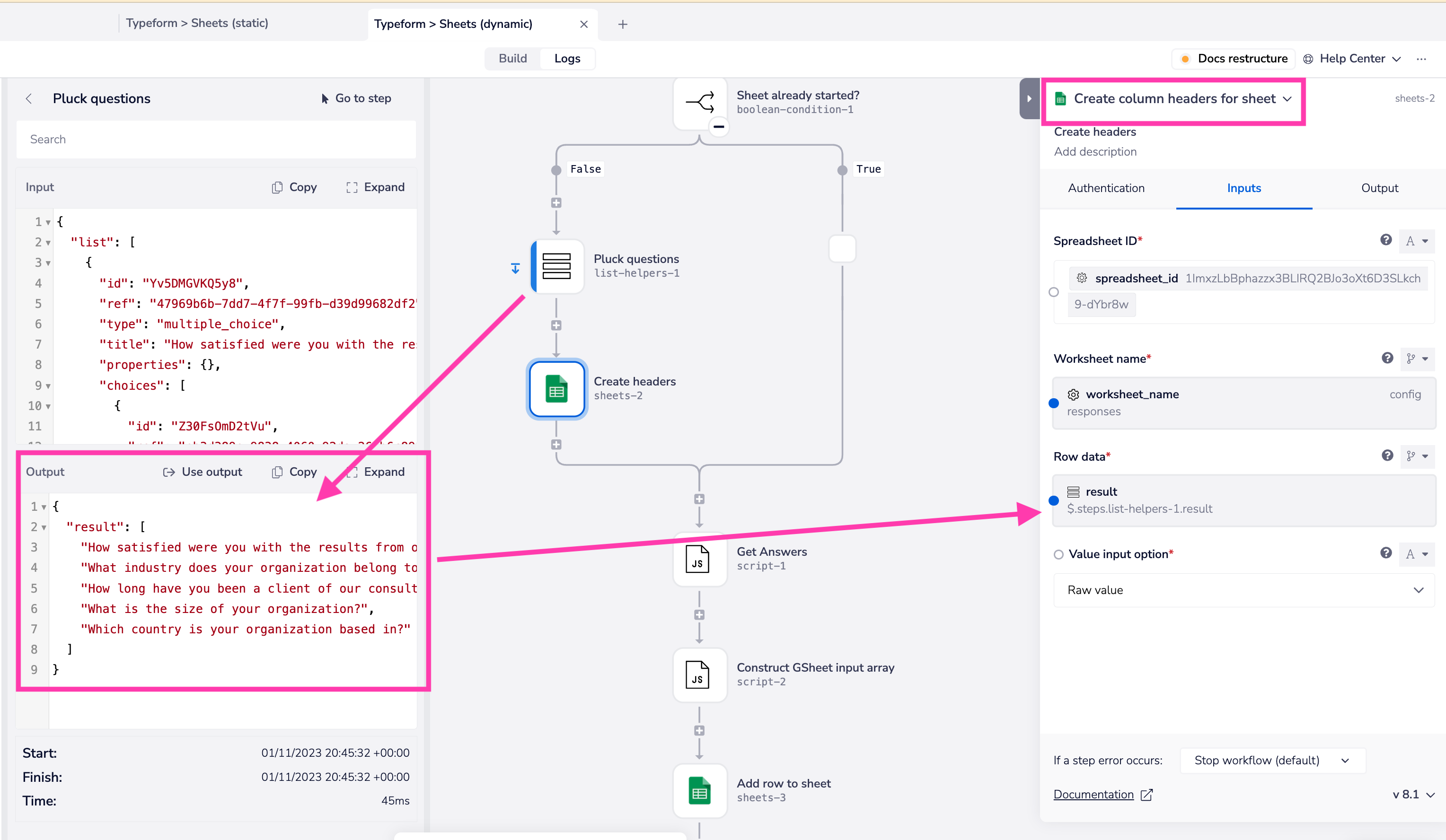This screenshot has height=840, width=1446.
Task: Open the Raw value dropdown
Action: [1243, 590]
